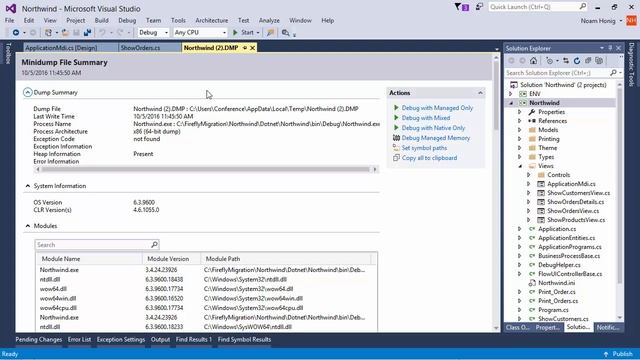The height and width of the screenshot is (360, 640).
Task: Click Set symbol paths link
Action: pyautogui.click(x=424, y=148)
